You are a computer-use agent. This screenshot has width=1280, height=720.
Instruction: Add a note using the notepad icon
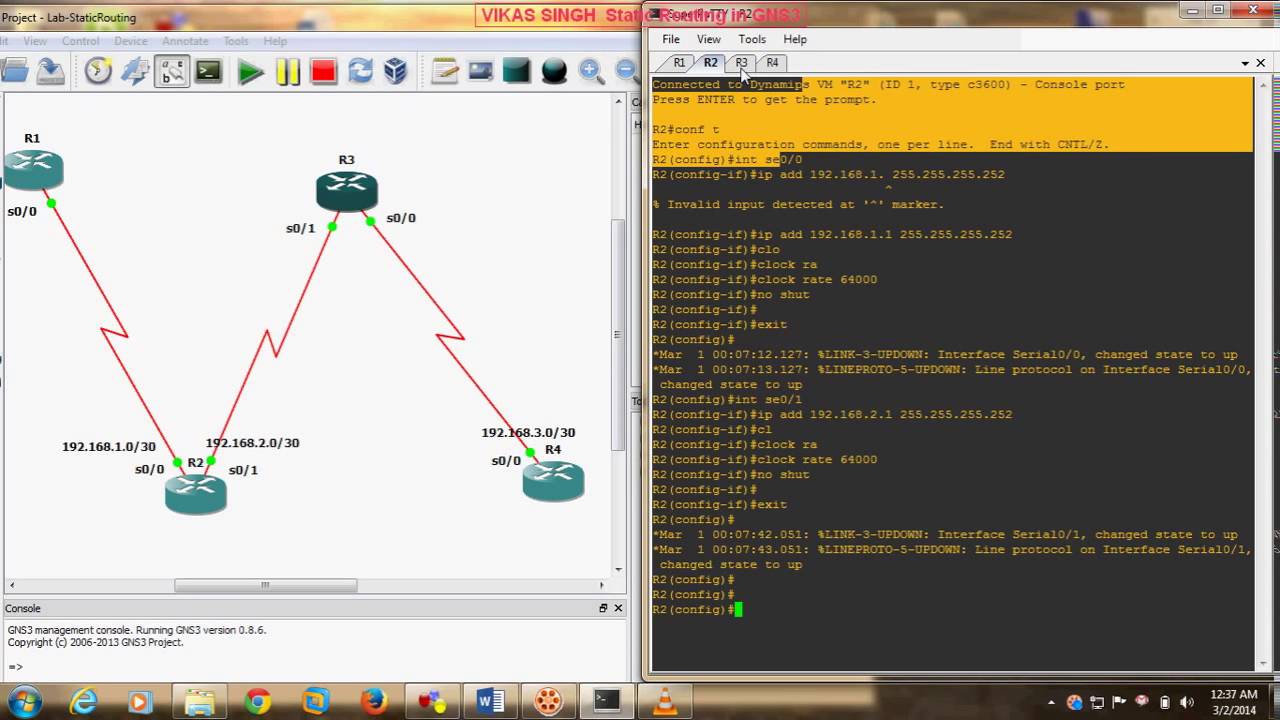(444, 71)
